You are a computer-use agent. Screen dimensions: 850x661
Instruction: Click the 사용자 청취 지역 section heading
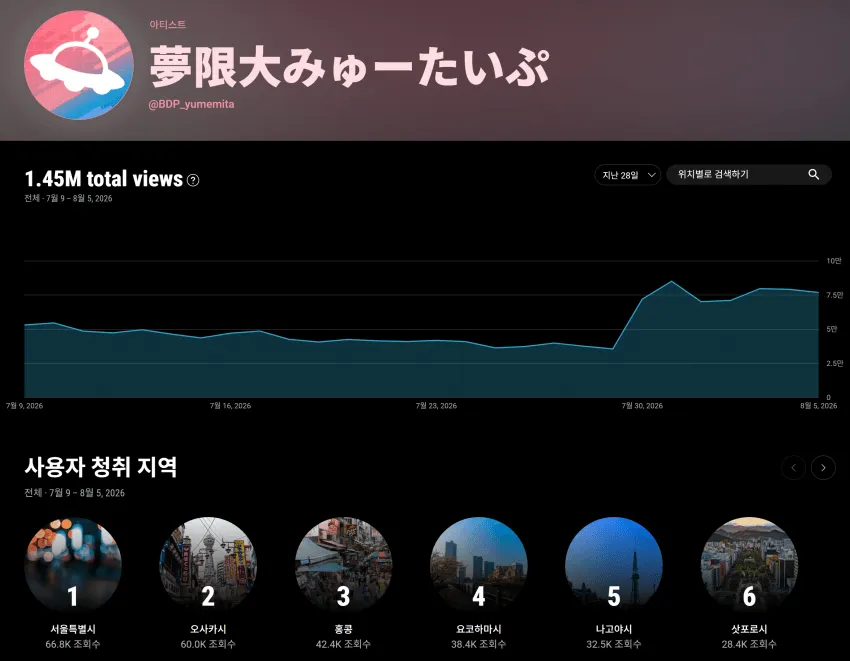click(x=101, y=467)
